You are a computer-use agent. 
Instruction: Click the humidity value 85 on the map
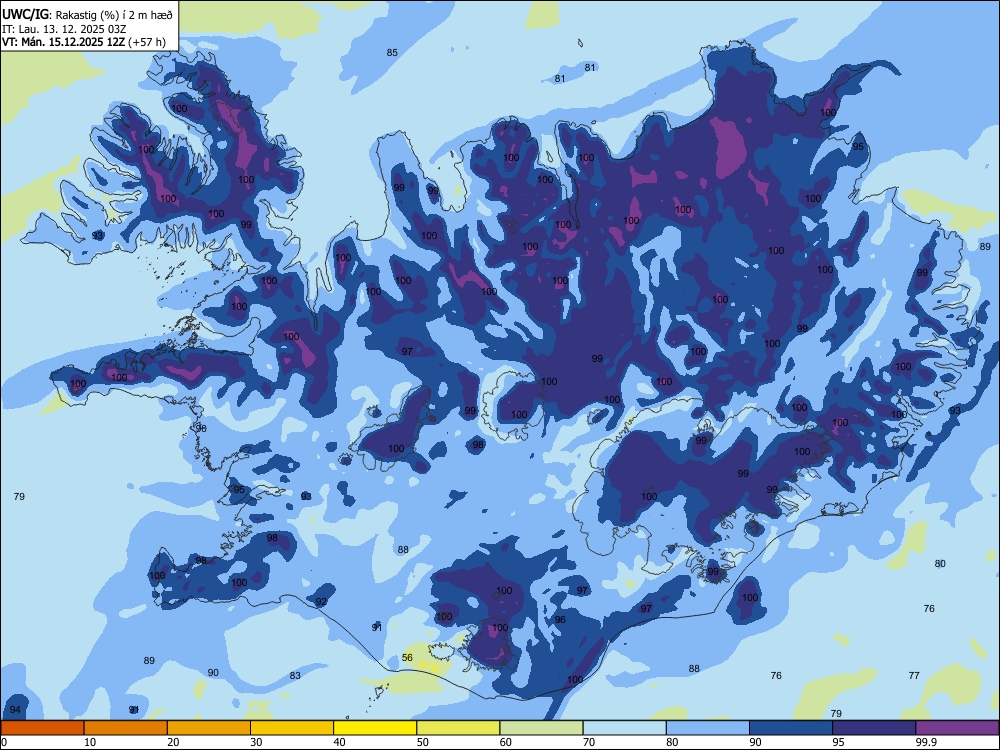point(392,52)
